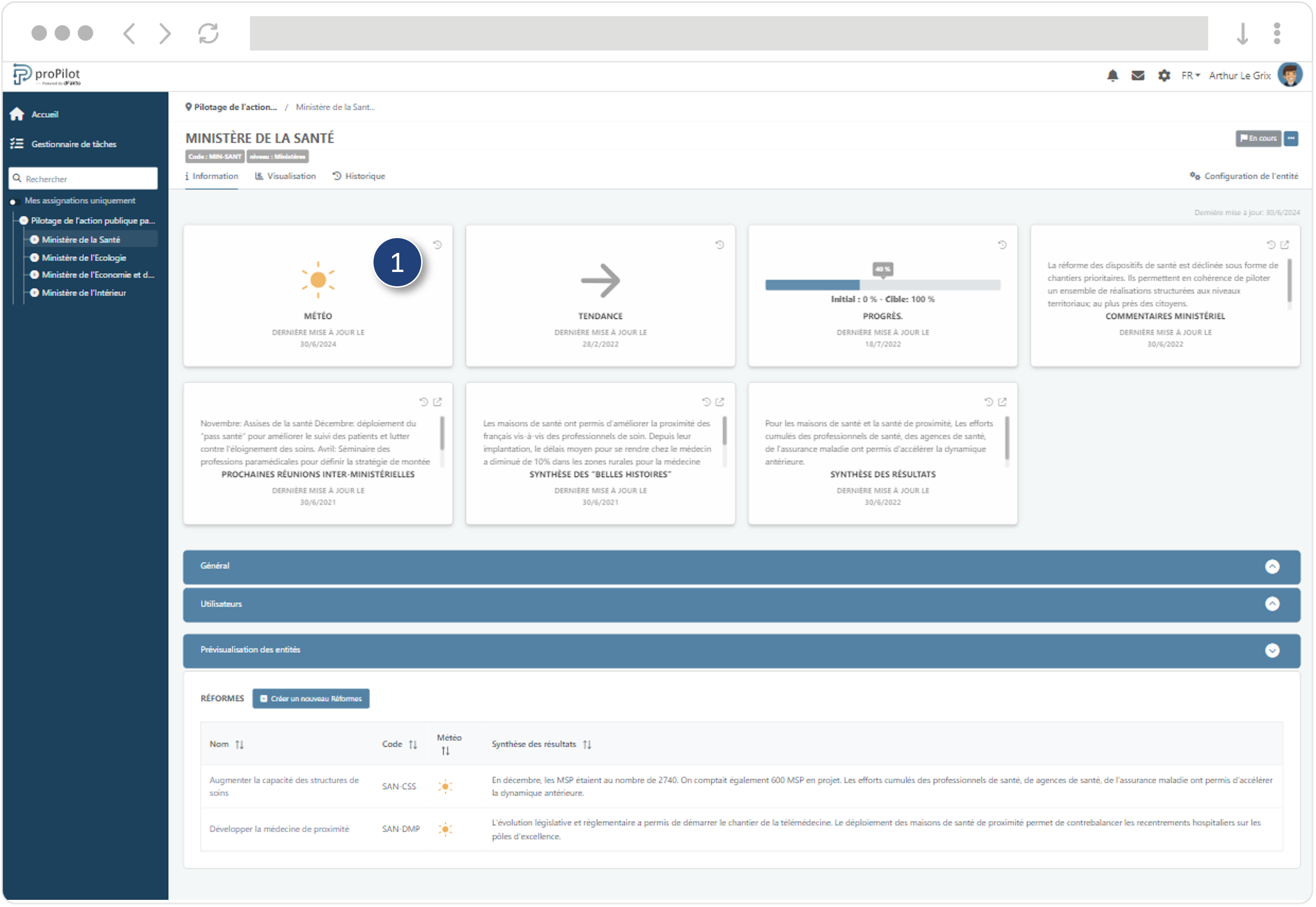Click Créer un nouveau Réformes button
Viewport: 1316px width, 907px height.
[x=311, y=699]
